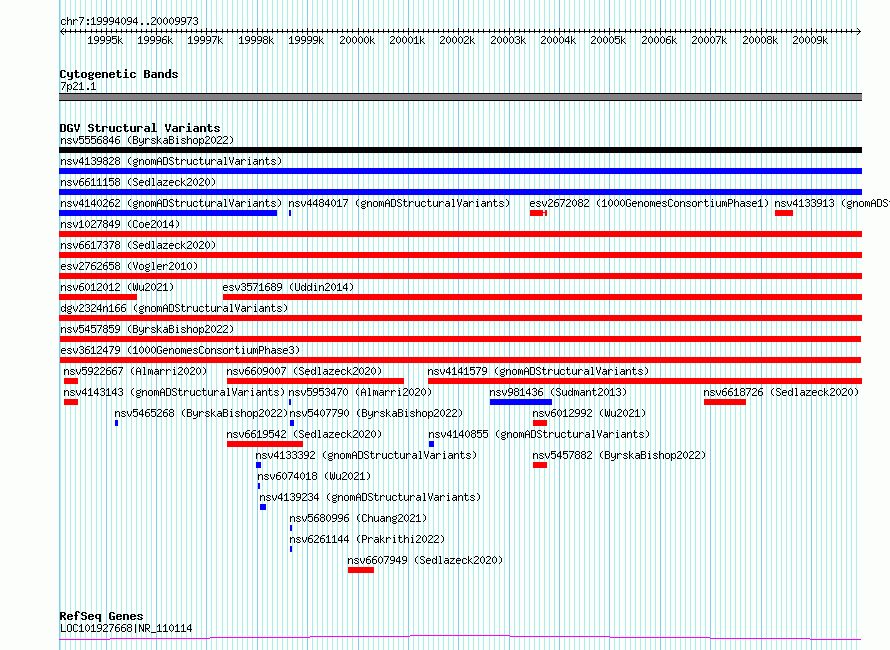Click the nsv4139234 gnomAD label
The width and height of the screenshot is (890, 650).
tap(370, 497)
